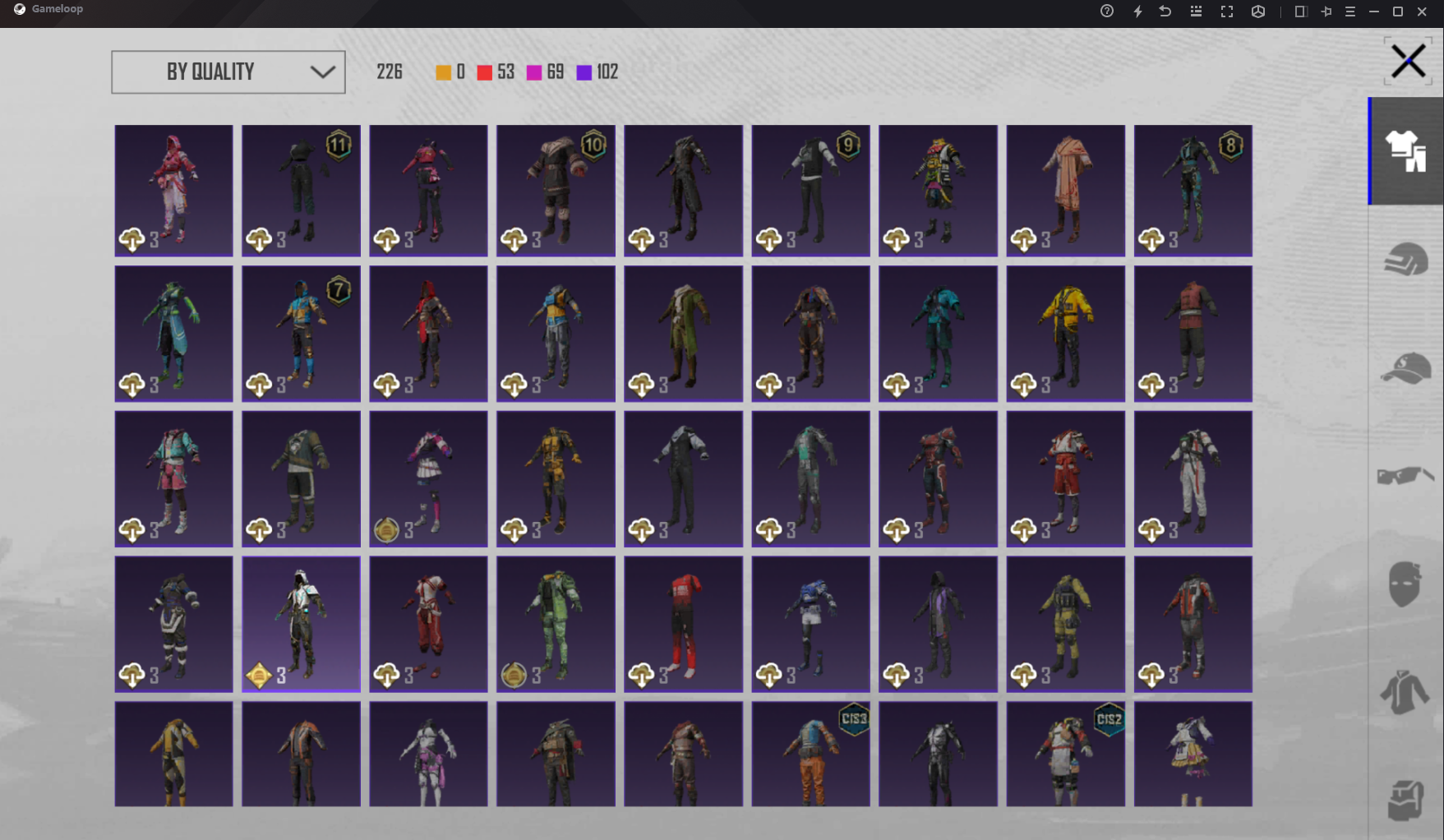The width and height of the screenshot is (1444, 840).
Task: Select the outfit with badge 10
Action: tap(556, 191)
